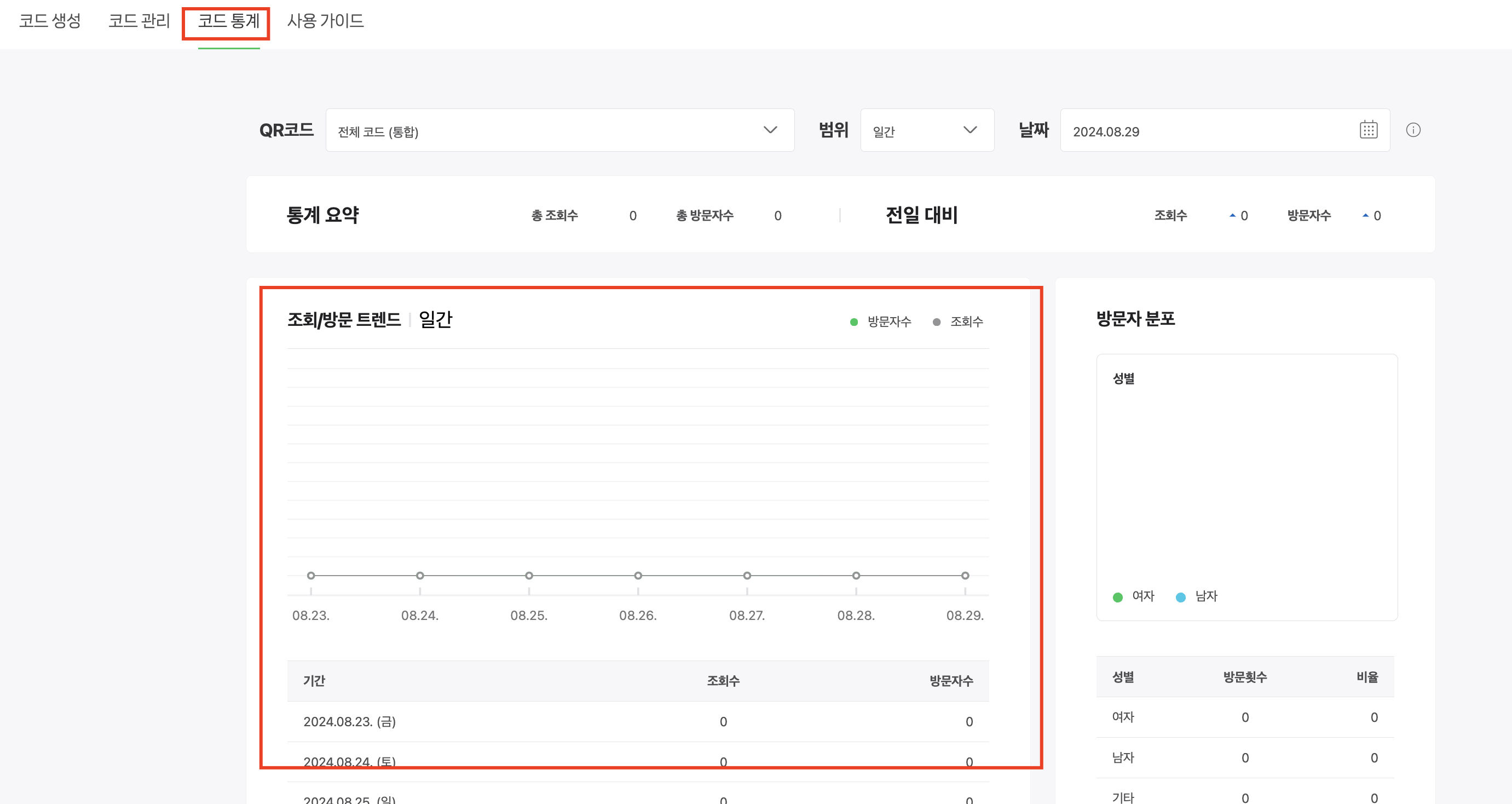Image resolution: width=1512 pixels, height=804 pixels.
Task: Toggle 조회수 legend gray dot
Action: pyautogui.click(x=937, y=322)
